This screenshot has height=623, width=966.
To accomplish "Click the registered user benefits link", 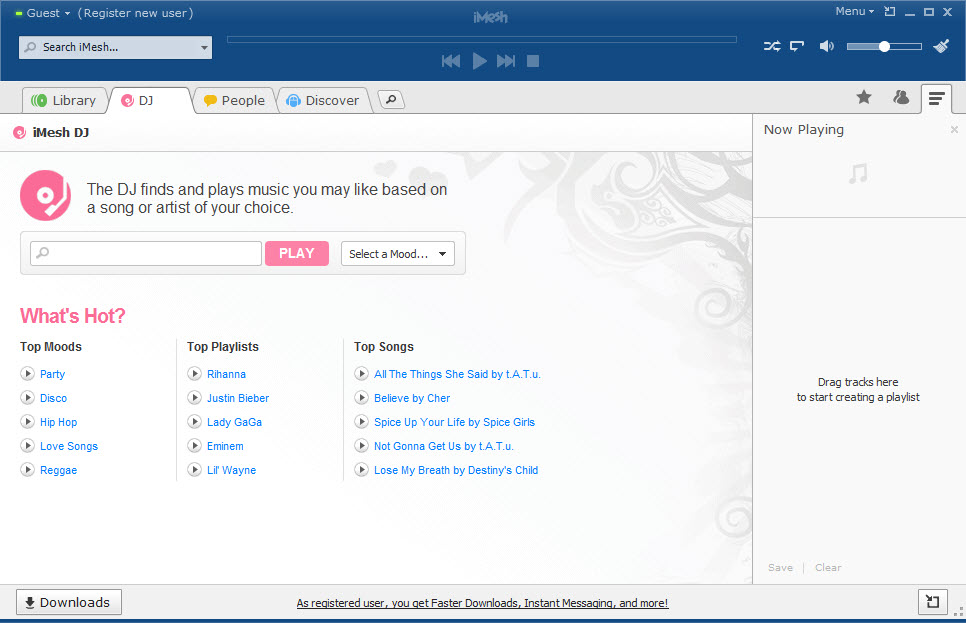I will click(x=482, y=603).
